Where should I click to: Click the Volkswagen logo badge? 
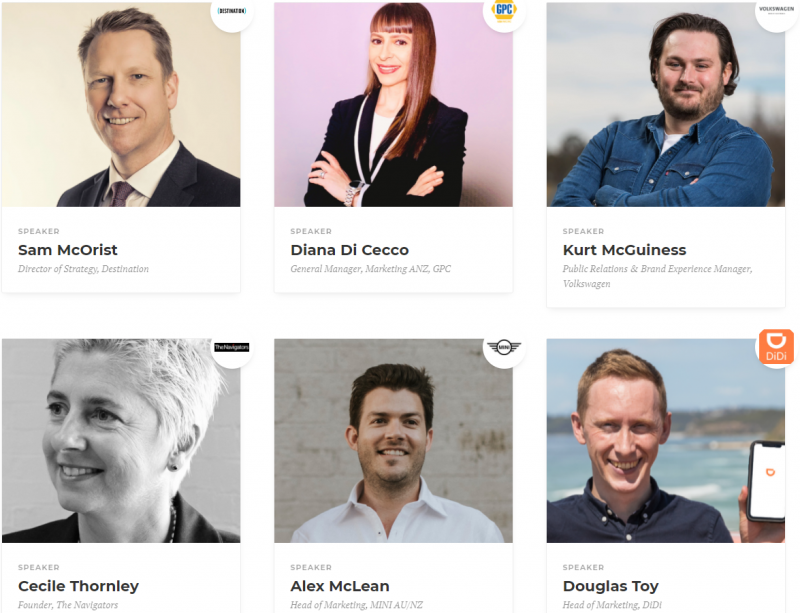click(777, 11)
